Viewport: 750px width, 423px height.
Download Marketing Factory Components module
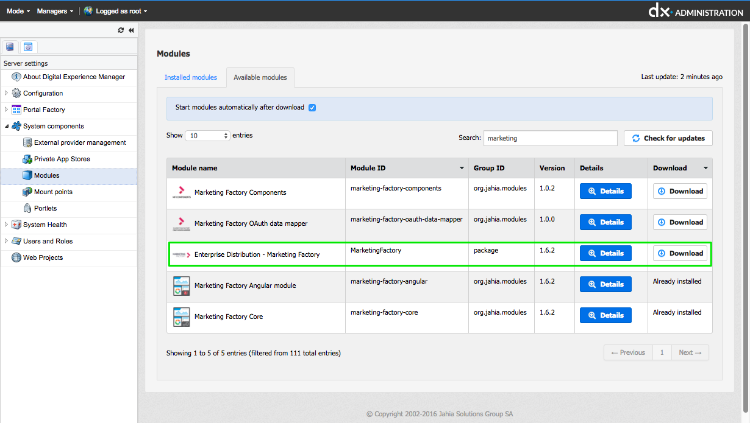(x=680, y=191)
